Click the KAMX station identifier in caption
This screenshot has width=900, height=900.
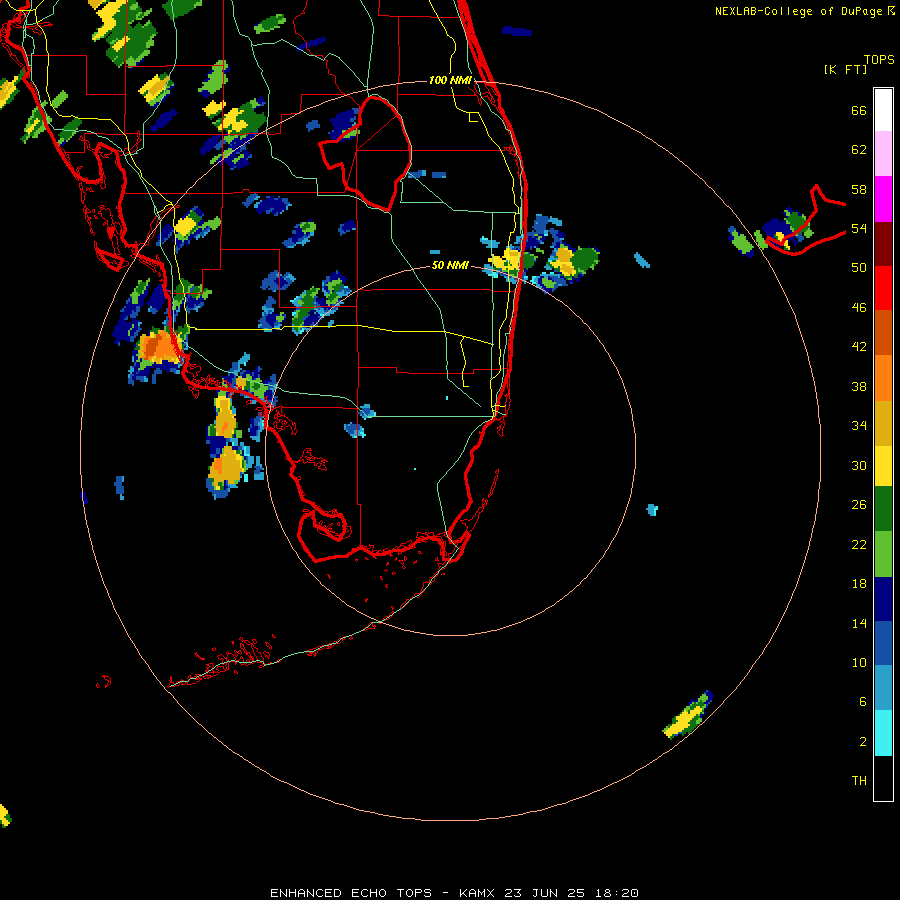(x=476, y=893)
